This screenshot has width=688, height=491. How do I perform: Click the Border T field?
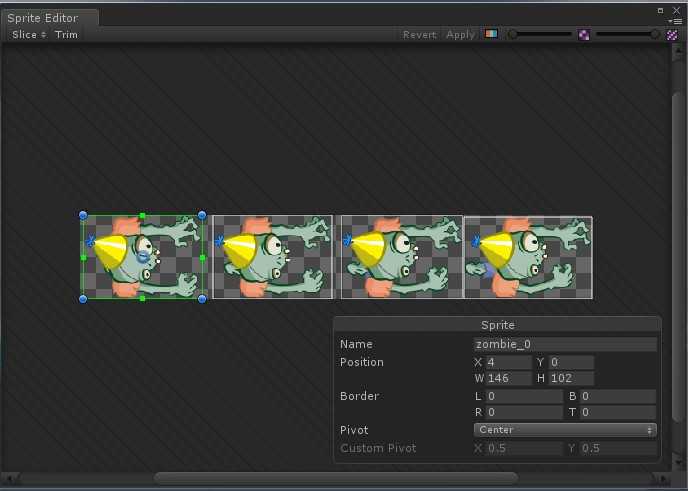pyautogui.click(x=618, y=412)
